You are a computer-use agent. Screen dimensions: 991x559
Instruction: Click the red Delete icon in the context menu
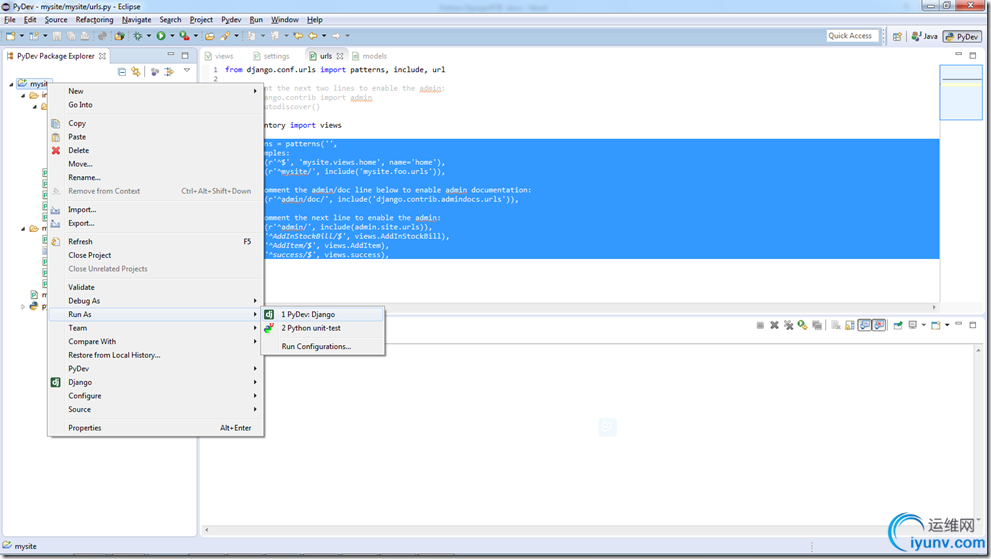point(56,150)
